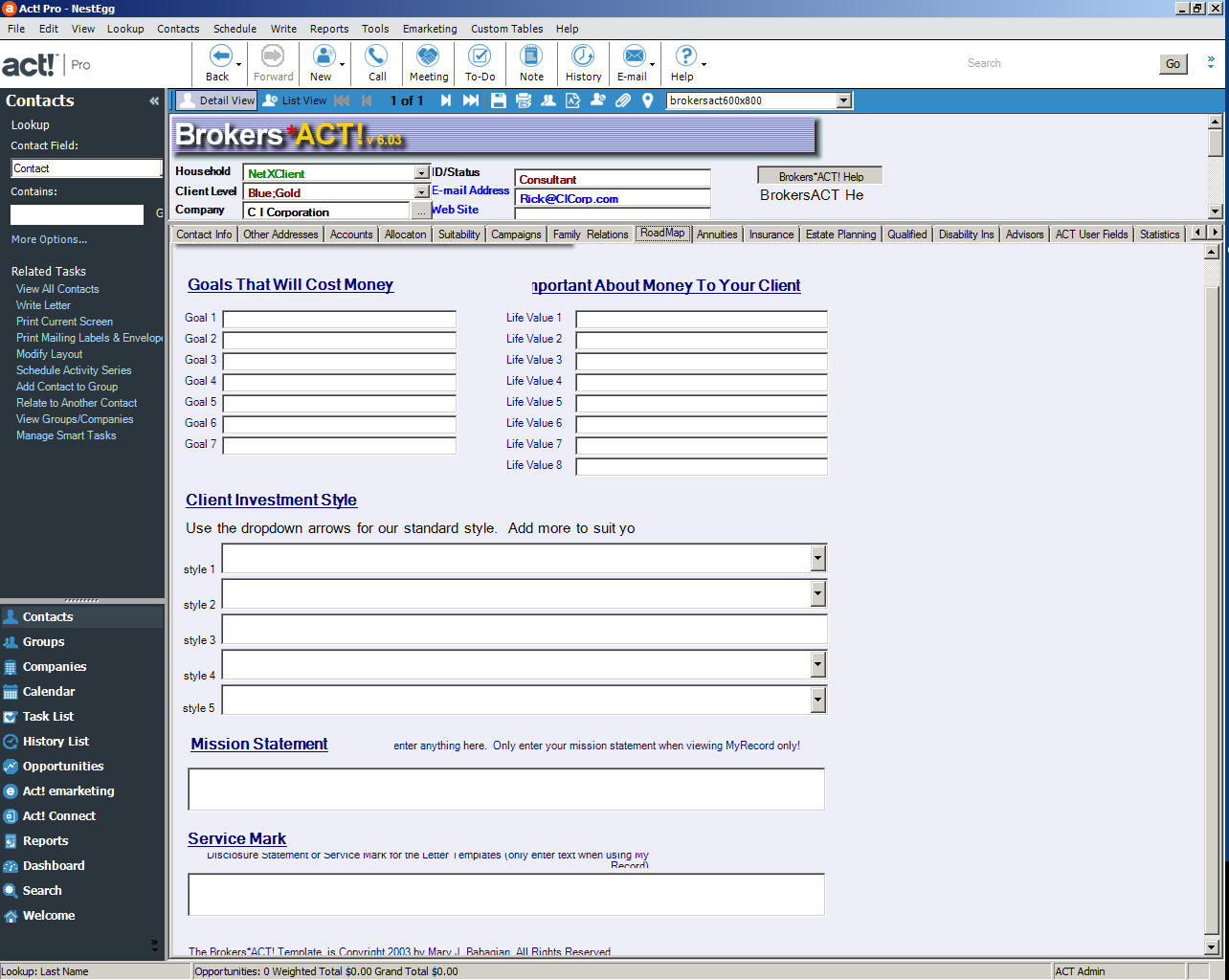Schedule a Meeting via toolbar icon
This screenshot has width=1229, height=980.
tap(428, 56)
